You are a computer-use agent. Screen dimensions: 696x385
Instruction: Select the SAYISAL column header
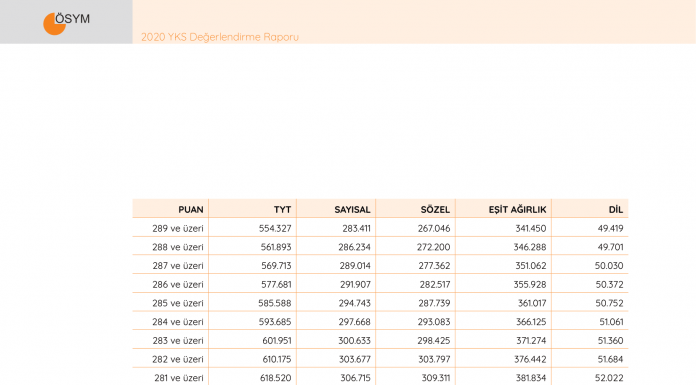[x=352, y=210]
